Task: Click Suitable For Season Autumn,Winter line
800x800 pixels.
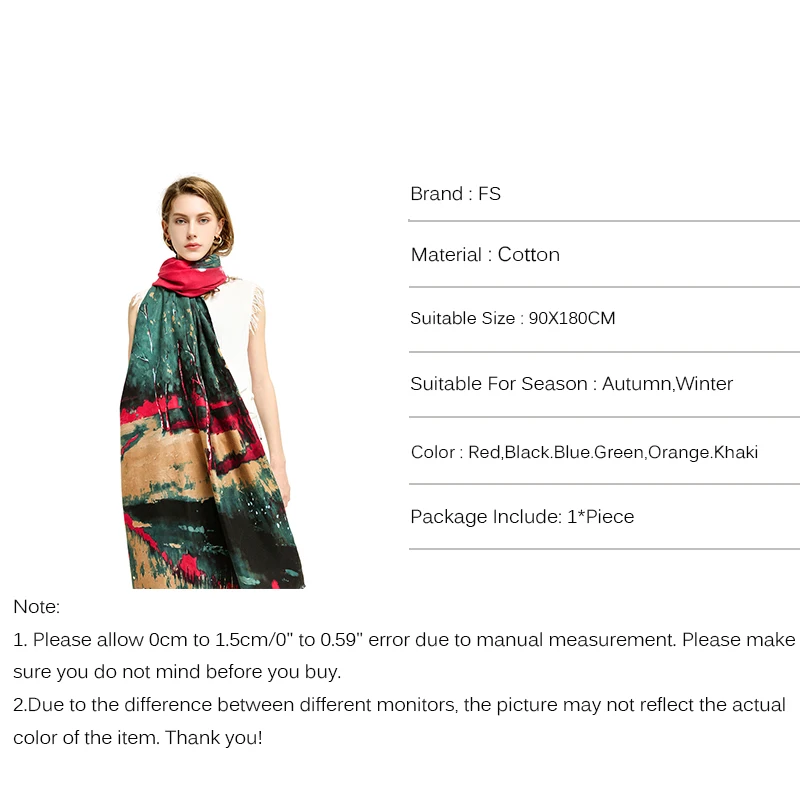Action: point(571,384)
